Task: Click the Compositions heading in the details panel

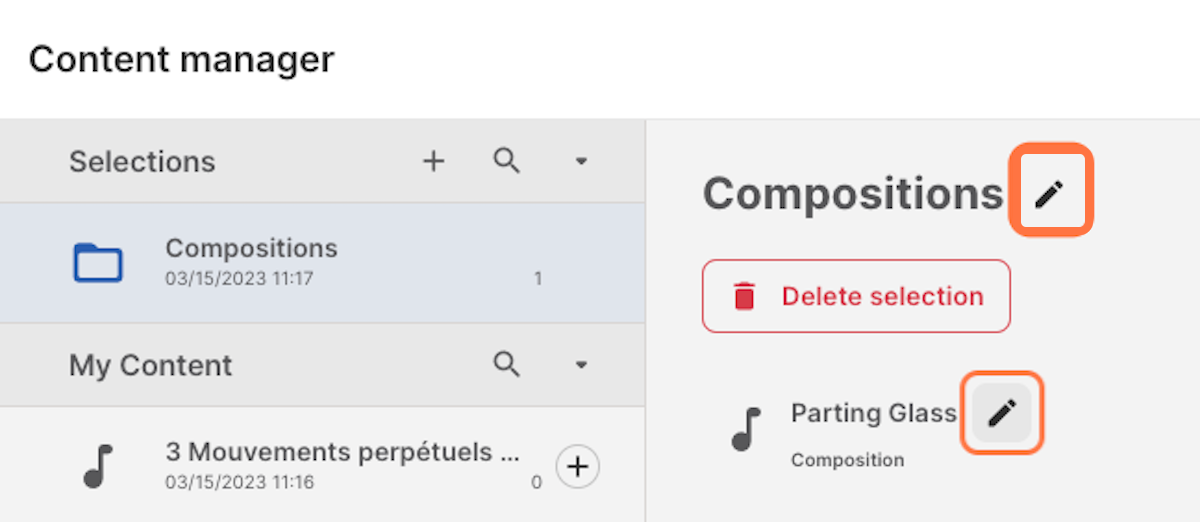Action: [852, 194]
